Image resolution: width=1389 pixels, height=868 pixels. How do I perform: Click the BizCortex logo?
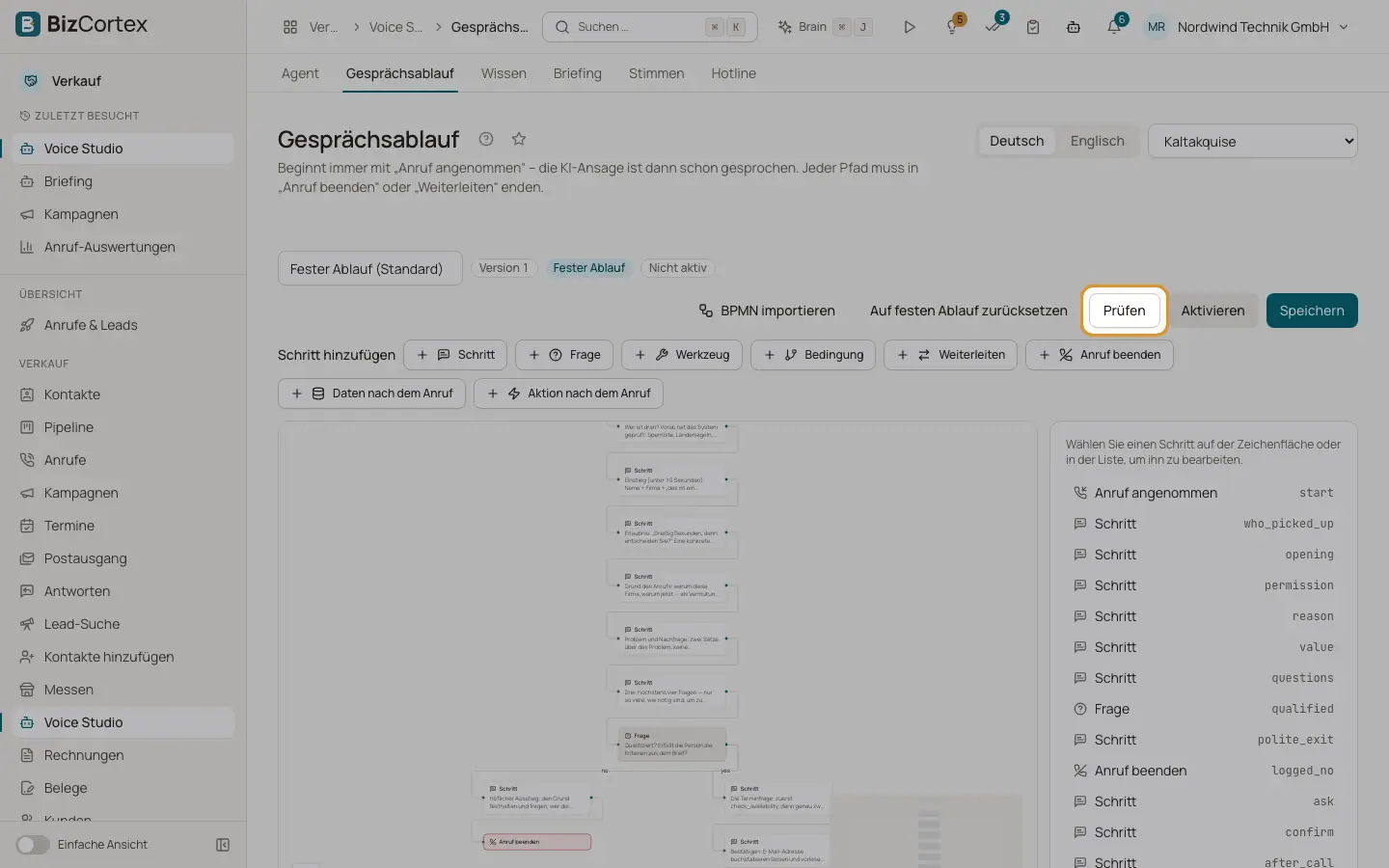82,25
